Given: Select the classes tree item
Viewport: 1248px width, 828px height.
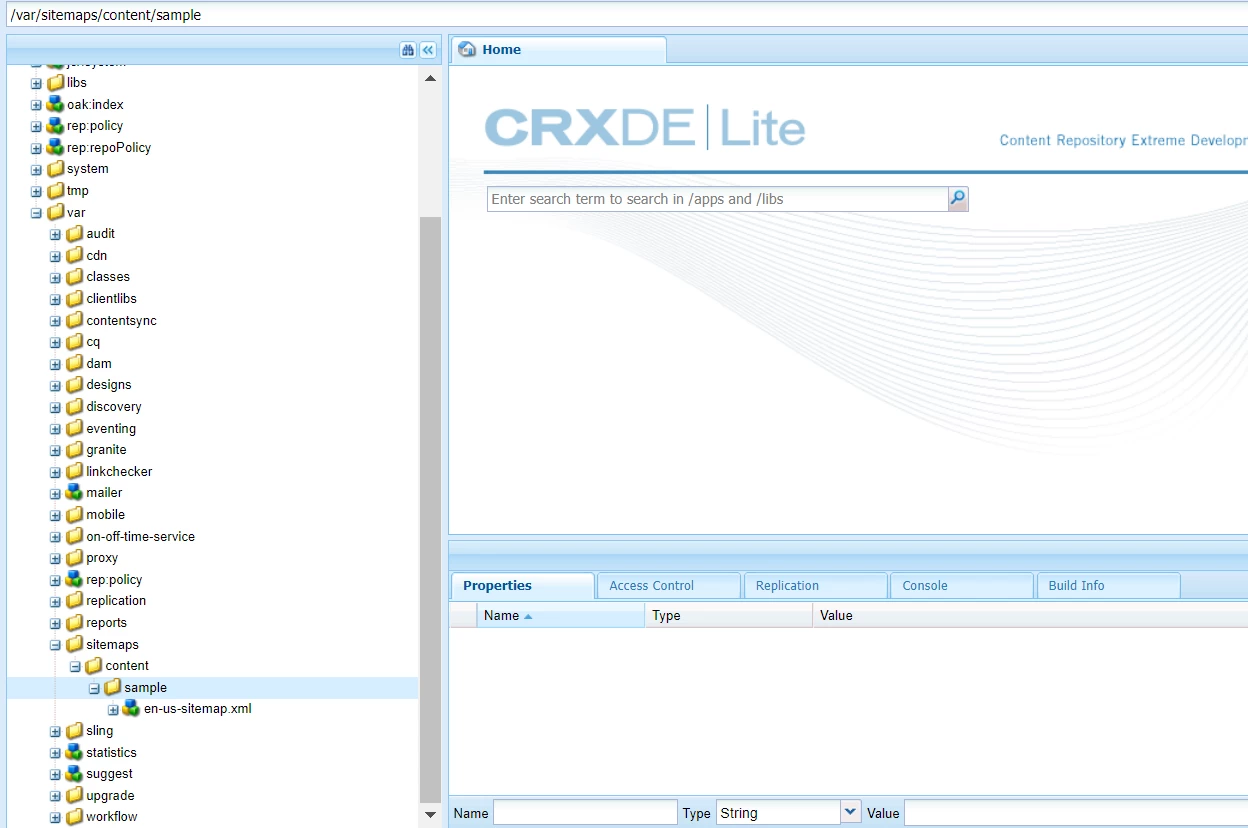Looking at the screenshot, I should pyautogui.click(x=108, y=276).
